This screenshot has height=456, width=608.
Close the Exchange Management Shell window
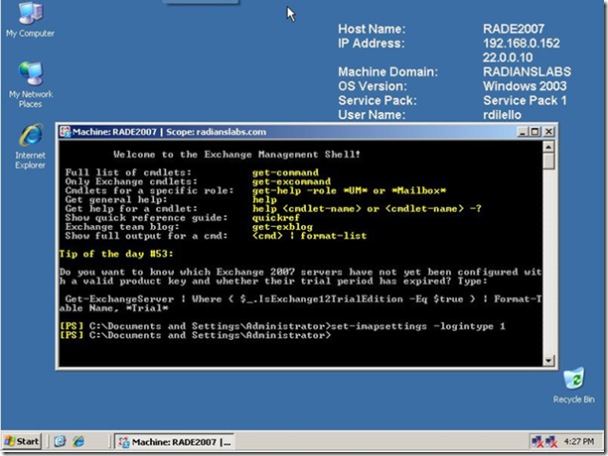point(547,132)
